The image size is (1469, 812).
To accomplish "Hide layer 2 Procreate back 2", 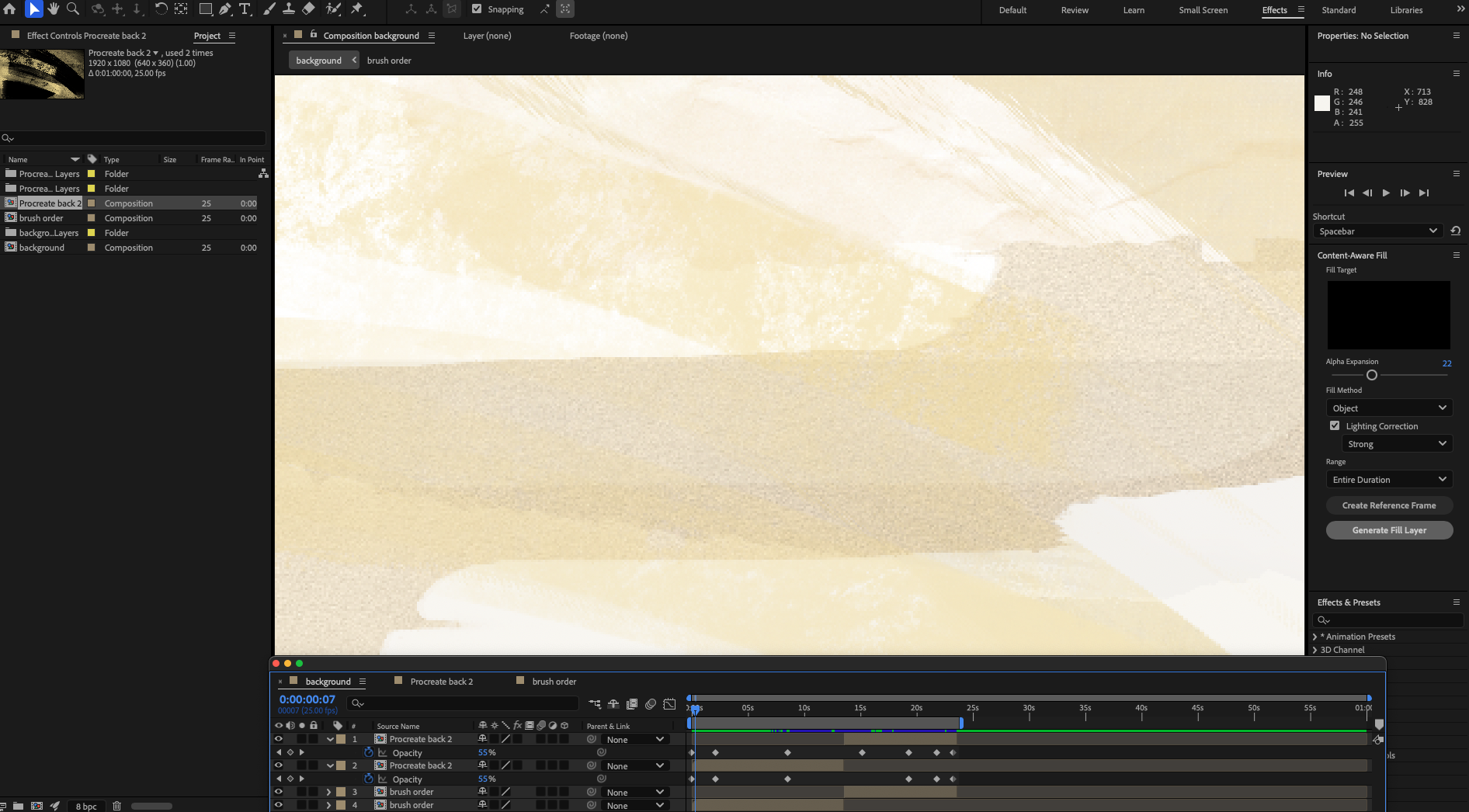I will [x=278, y=765].
